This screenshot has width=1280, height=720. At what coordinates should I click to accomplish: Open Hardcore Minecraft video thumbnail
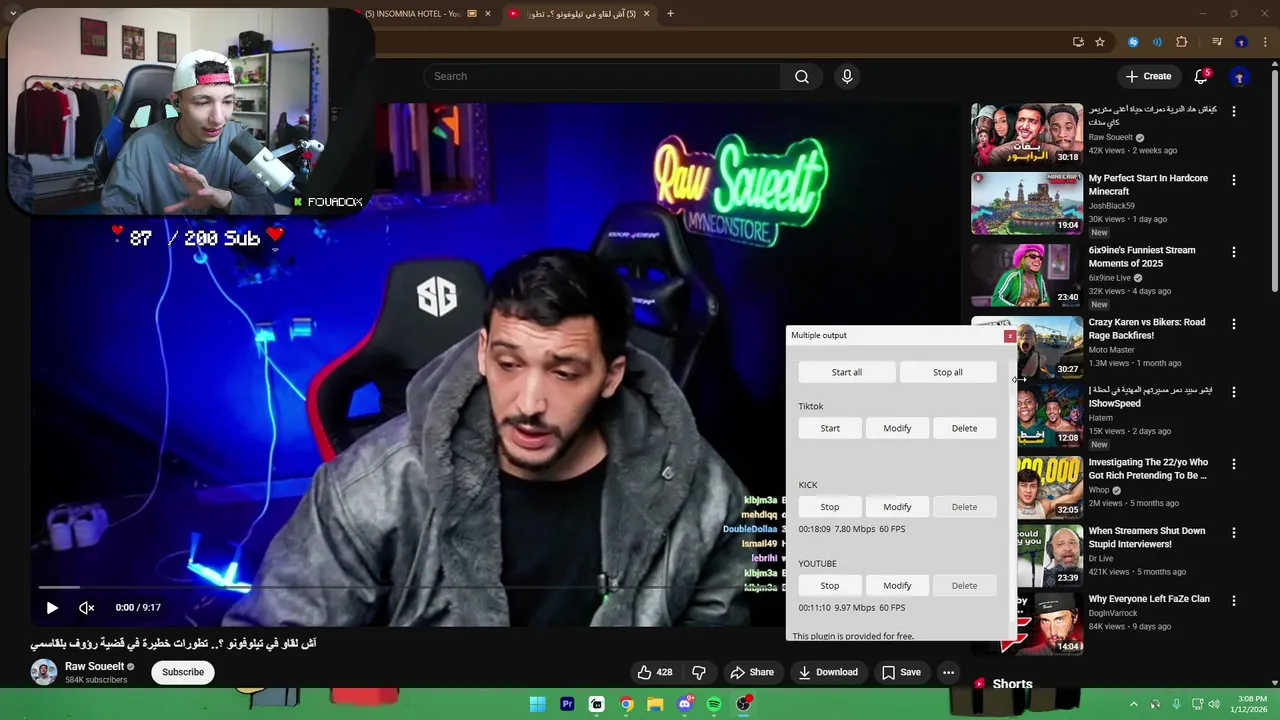point(1027,203)
